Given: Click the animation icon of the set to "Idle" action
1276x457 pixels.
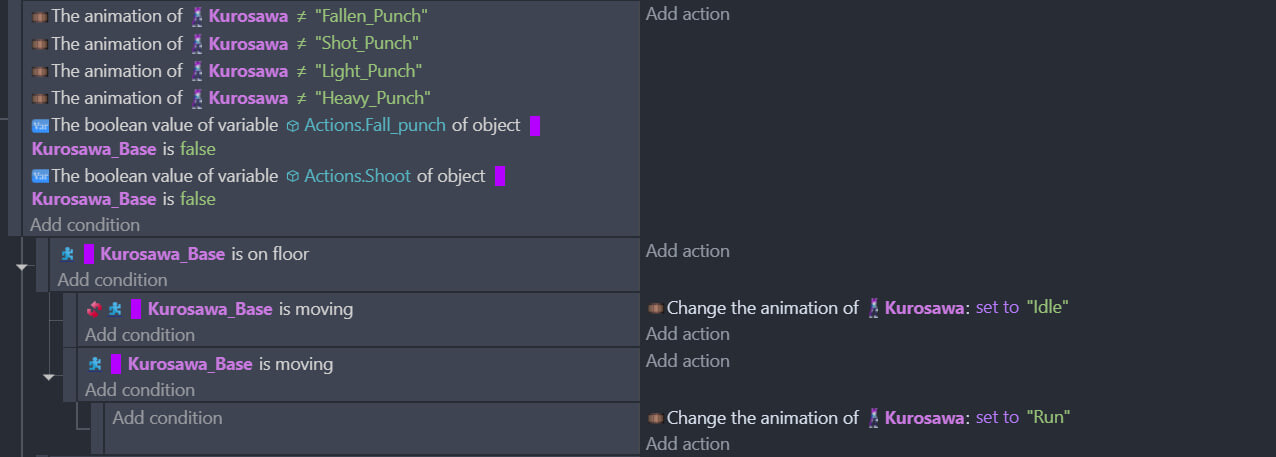Looking at the screenshot, I should tap(656, 308).
